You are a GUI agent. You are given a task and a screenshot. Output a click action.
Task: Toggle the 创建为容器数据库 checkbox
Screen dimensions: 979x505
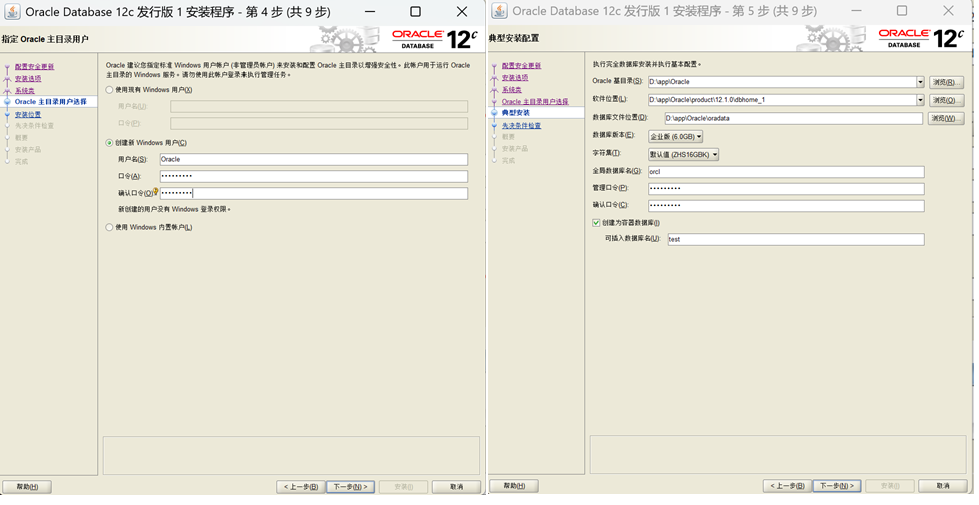[x=596, y=223]
